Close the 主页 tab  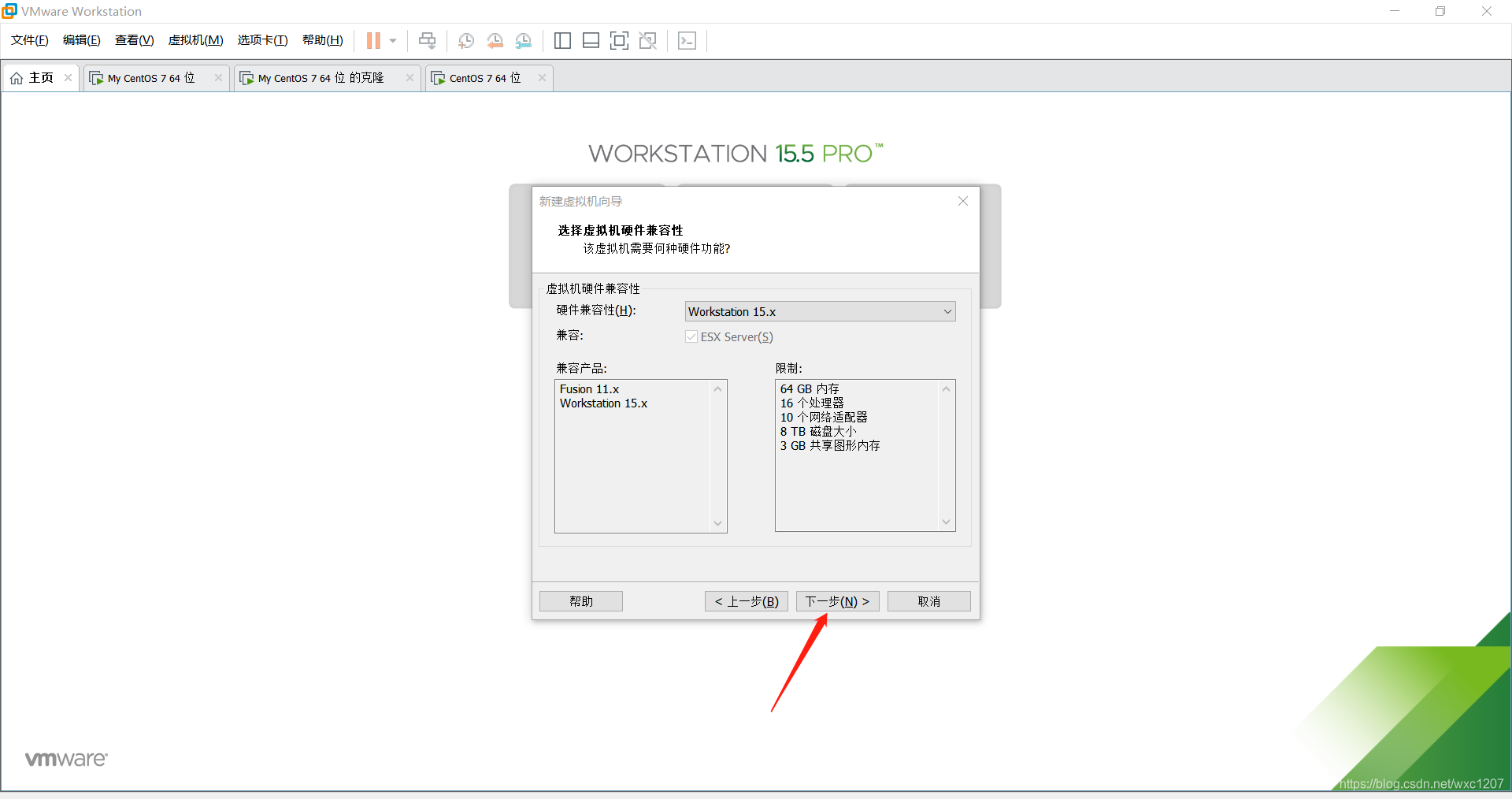point(69,77)
